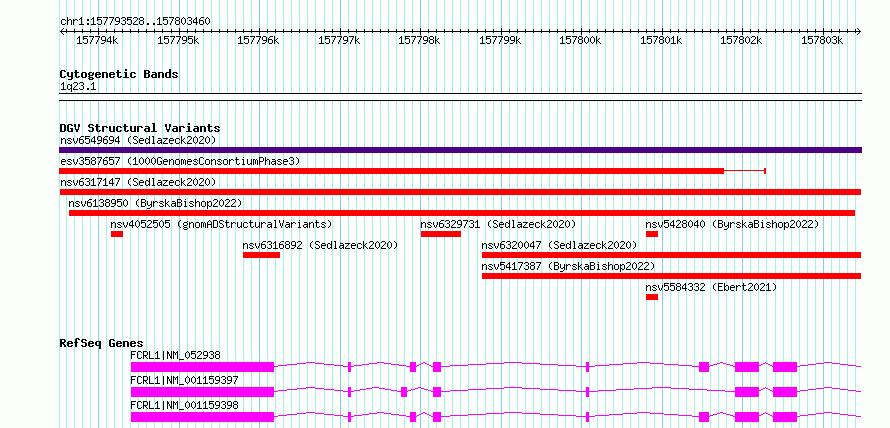
Task: Click the 1q23.1 band label
Action: pos(78,86)
